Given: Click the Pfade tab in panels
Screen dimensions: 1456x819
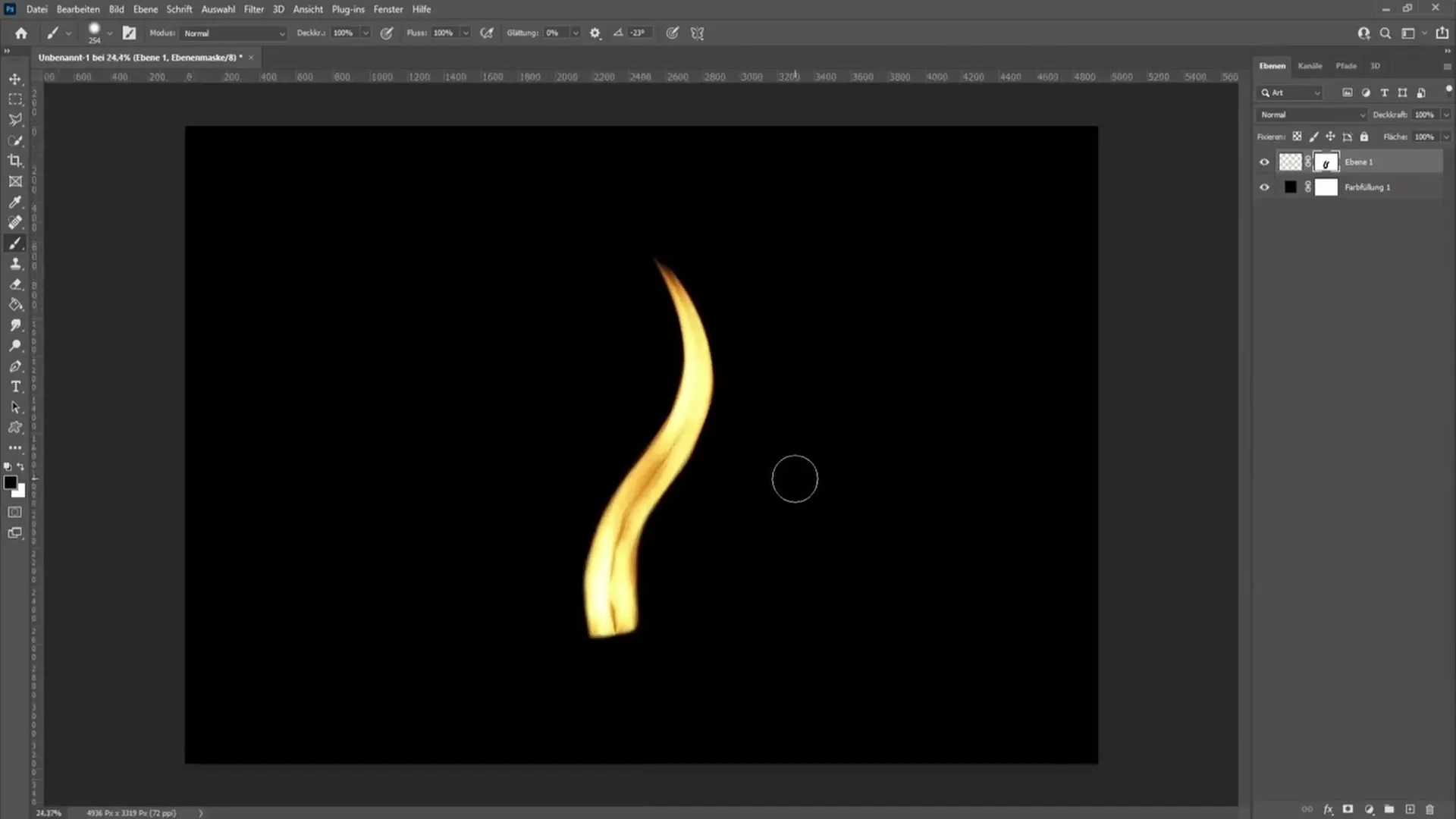Looking at the screenshot, I should (1345, 65).
